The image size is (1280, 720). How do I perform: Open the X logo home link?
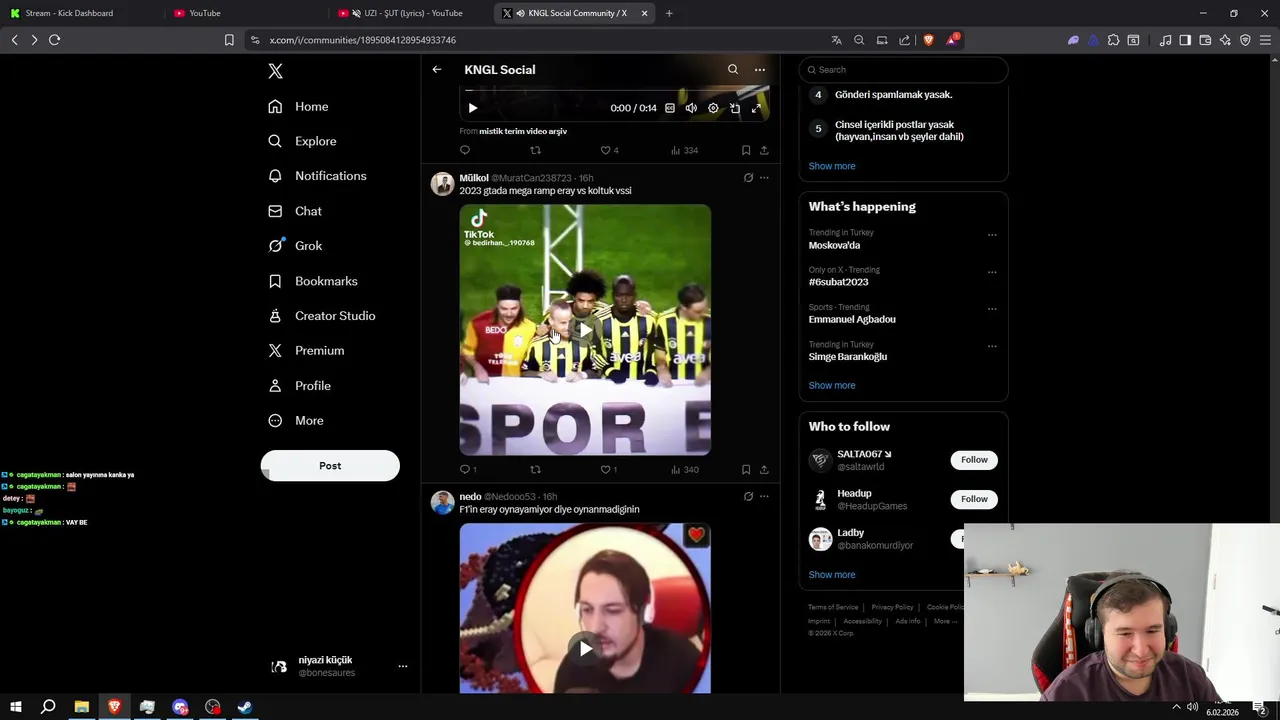[x=275, y=71]
